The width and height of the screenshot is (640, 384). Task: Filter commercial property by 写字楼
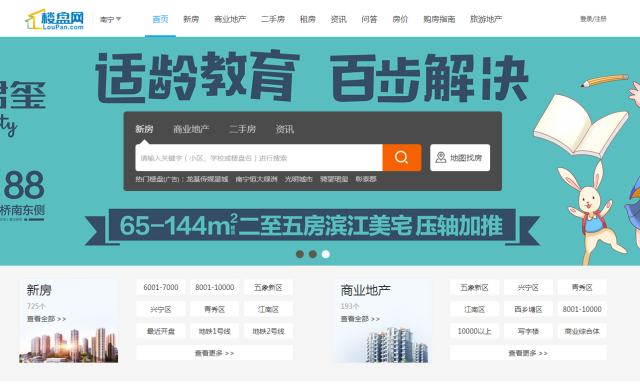pos(528,331)
